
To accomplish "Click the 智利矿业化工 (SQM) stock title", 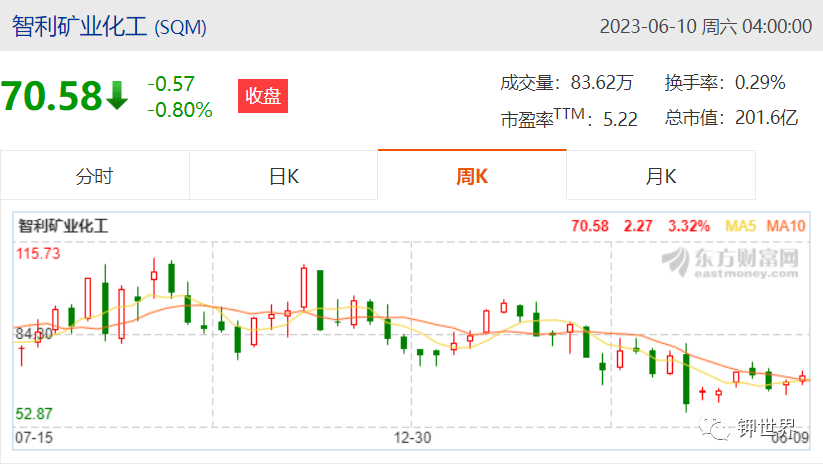I will point(109,26).
